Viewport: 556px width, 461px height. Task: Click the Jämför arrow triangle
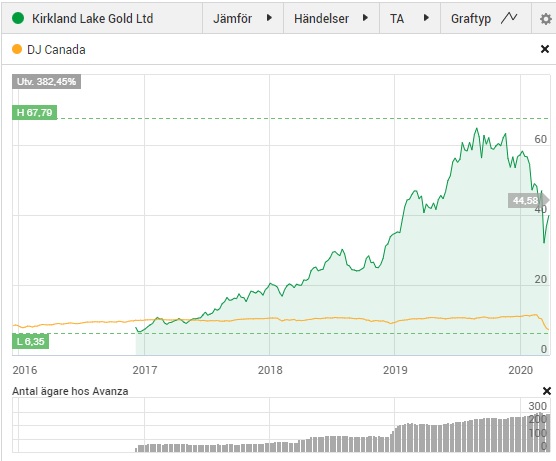tap(269, 17)
